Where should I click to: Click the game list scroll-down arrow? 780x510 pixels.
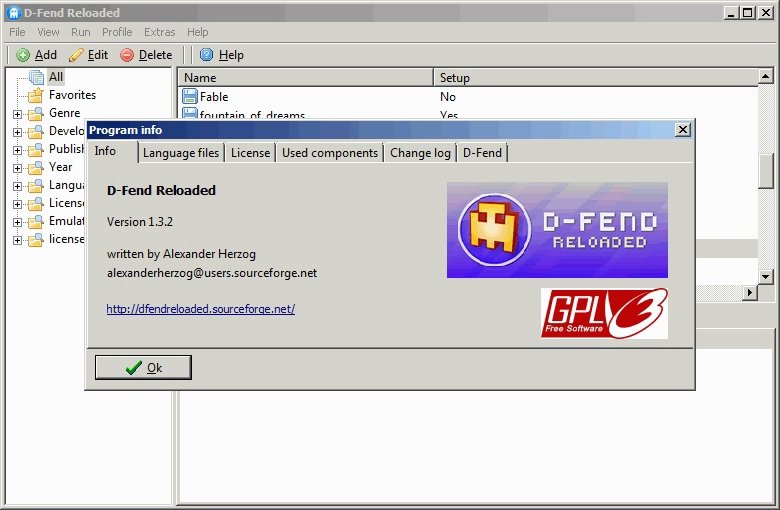click(766, 276)
